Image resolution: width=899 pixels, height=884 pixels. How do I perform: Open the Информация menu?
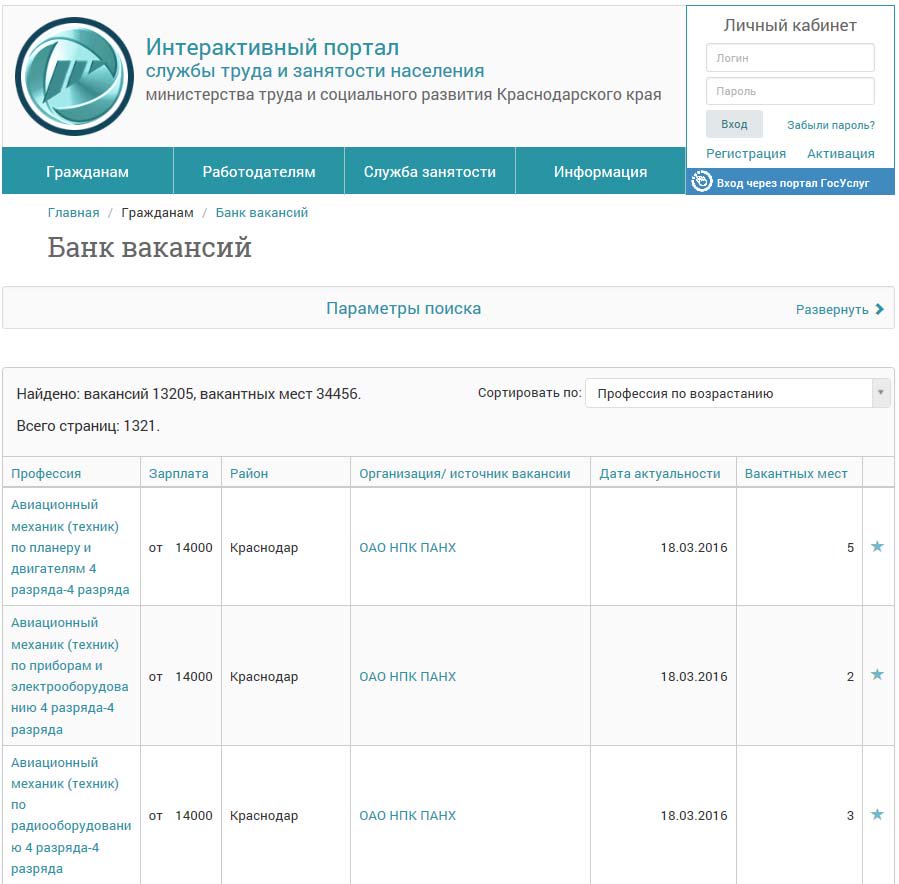pyautogui.click(x=600, y=171)
